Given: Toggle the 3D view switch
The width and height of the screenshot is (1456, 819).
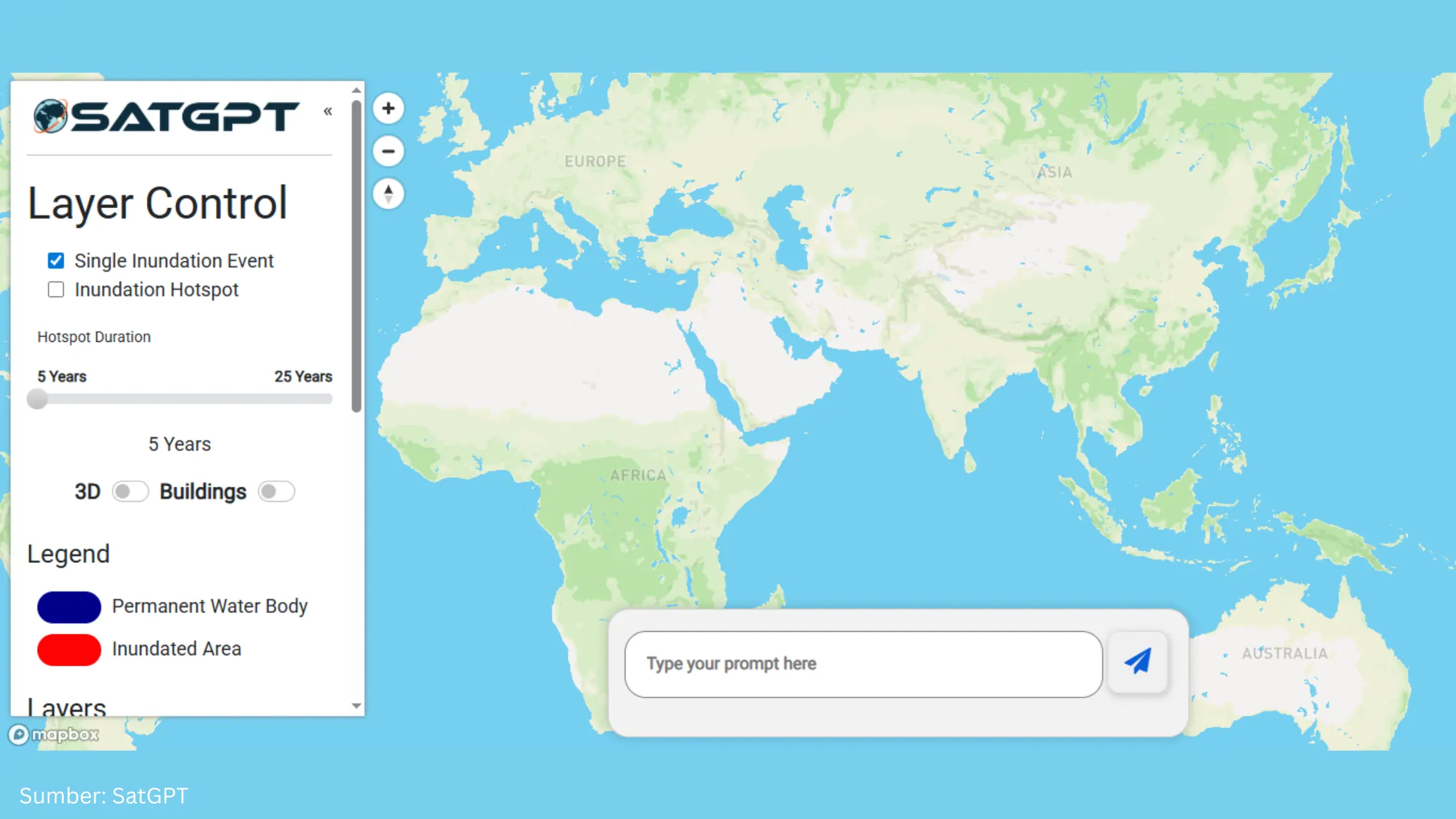Looking at the screenshot, I should [x=129, y=491].
